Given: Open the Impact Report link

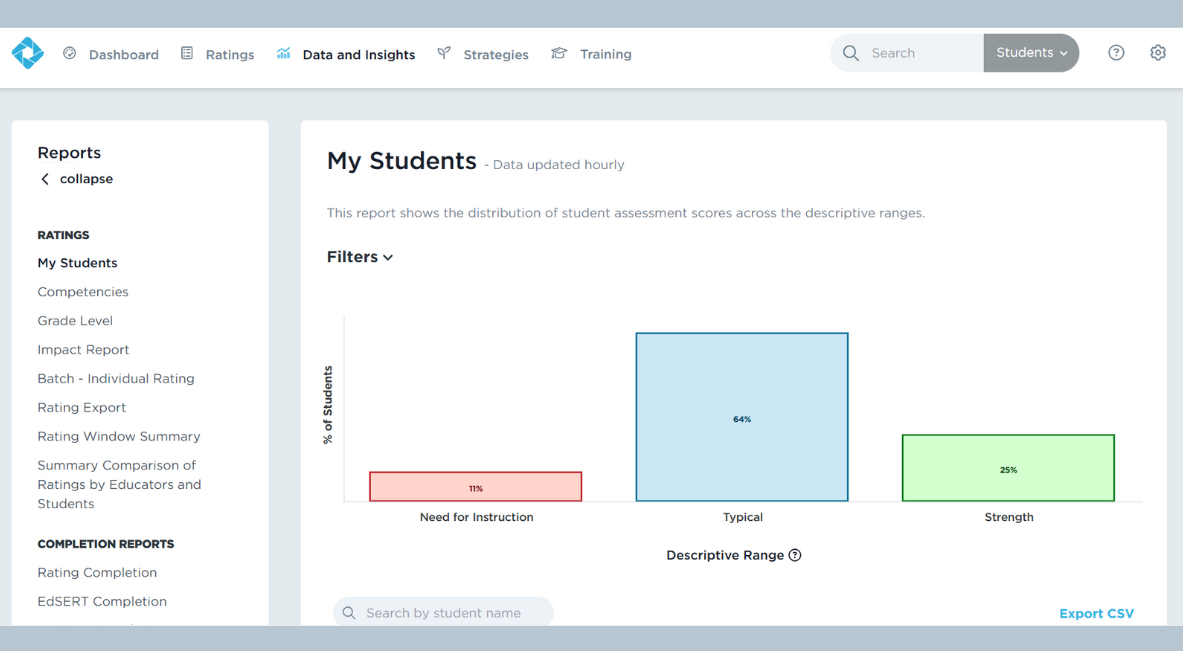Looking at the screenshot, I should tap(83, 350).
